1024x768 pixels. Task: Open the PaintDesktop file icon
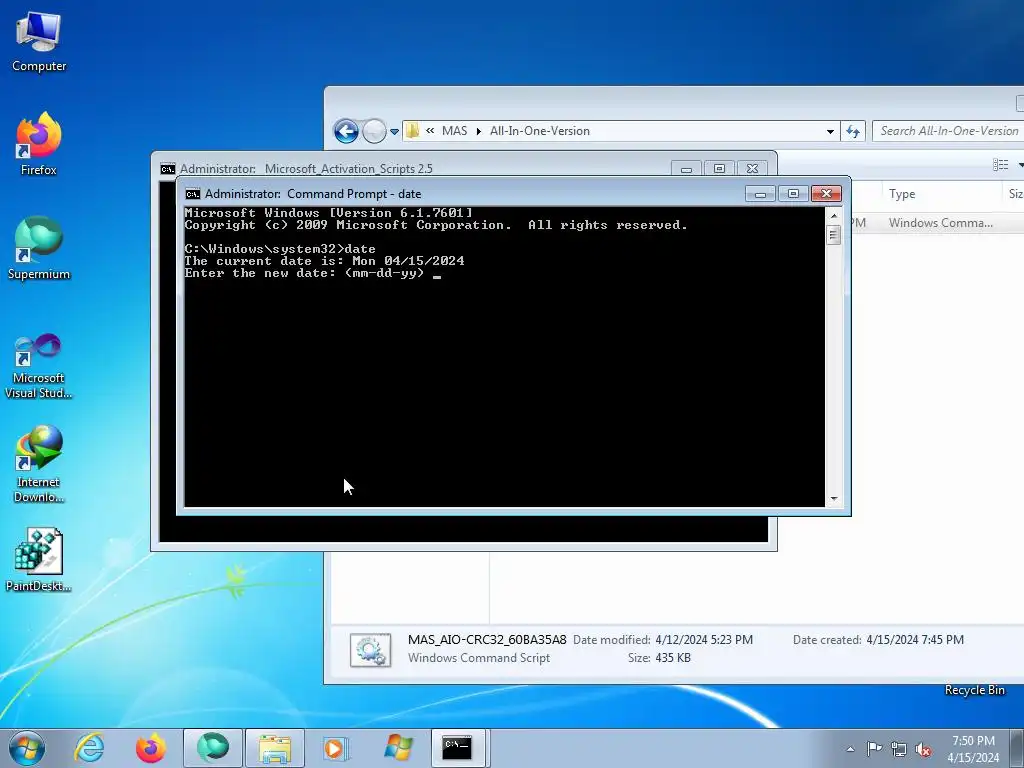(x=39, y=560)
